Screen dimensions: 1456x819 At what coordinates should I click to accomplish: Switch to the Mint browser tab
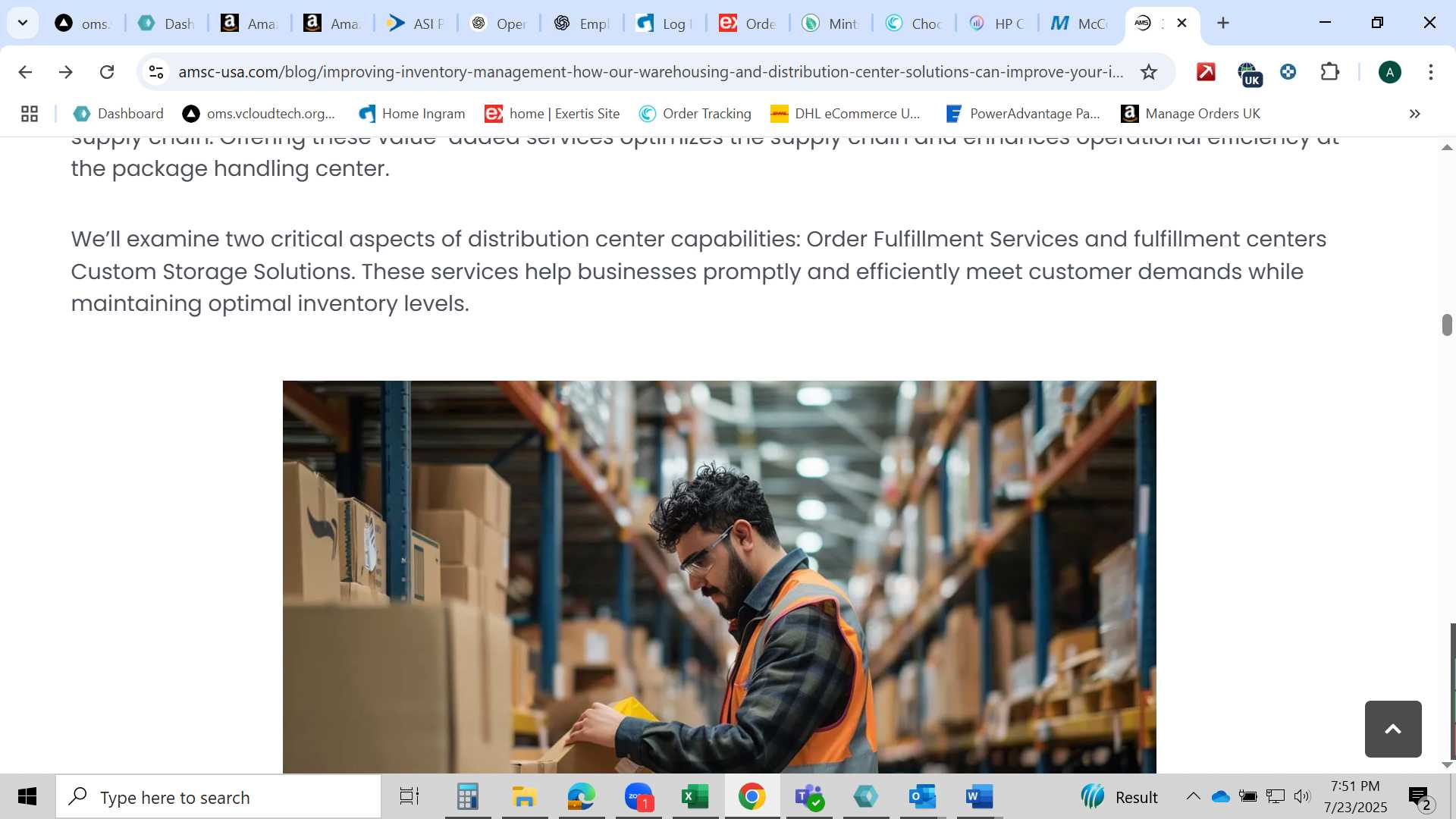pyautogui.click(x=830, y=24)
